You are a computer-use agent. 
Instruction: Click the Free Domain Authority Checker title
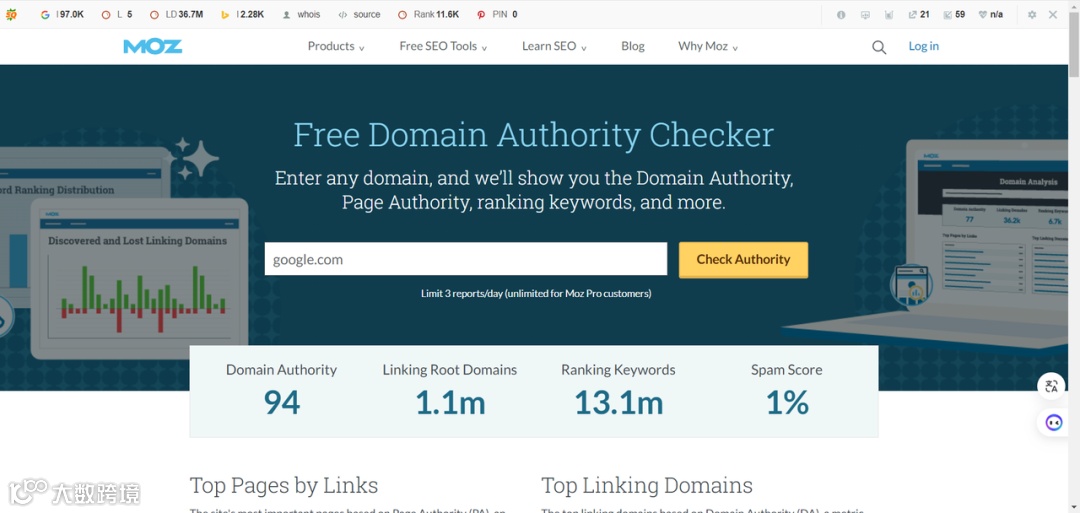(534, 135)
